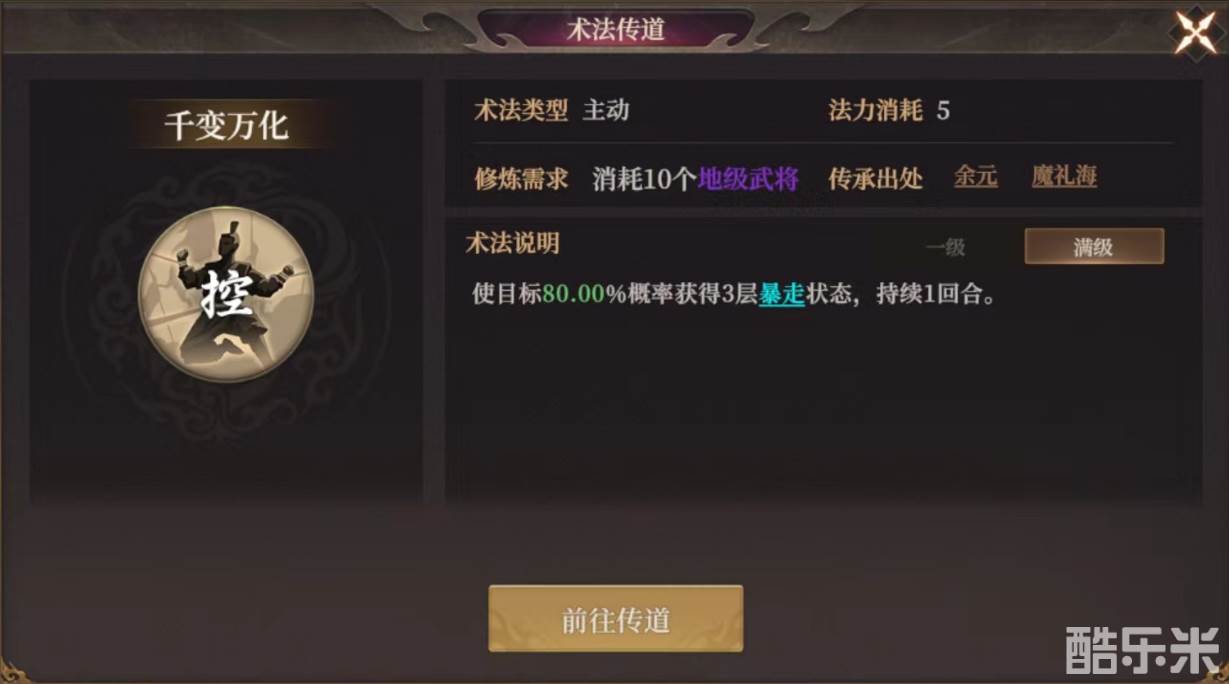The width and height of the screenshot is (1229, 684).
Task: Select the 千变万化 skill name banner
Action: (226, 125)
